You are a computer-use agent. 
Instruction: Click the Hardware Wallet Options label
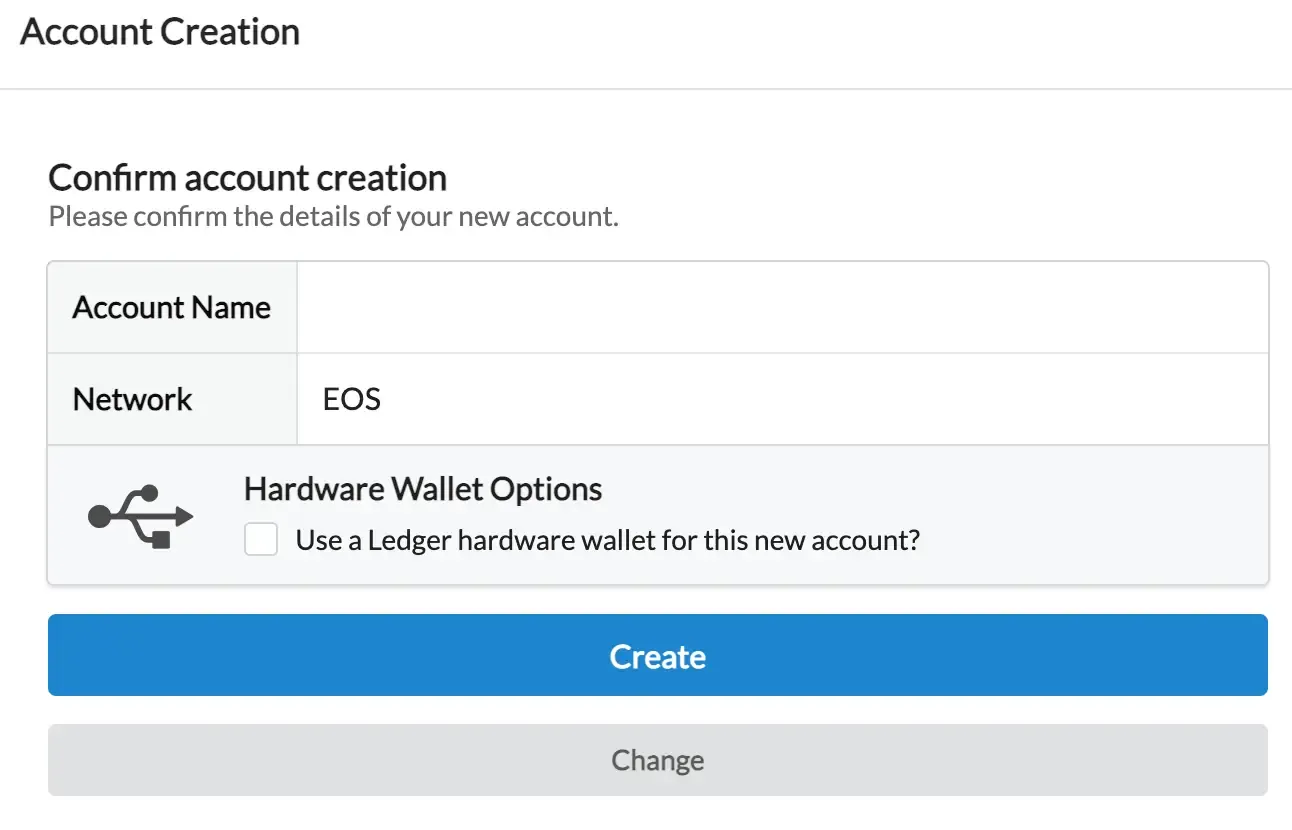[422, 488]
